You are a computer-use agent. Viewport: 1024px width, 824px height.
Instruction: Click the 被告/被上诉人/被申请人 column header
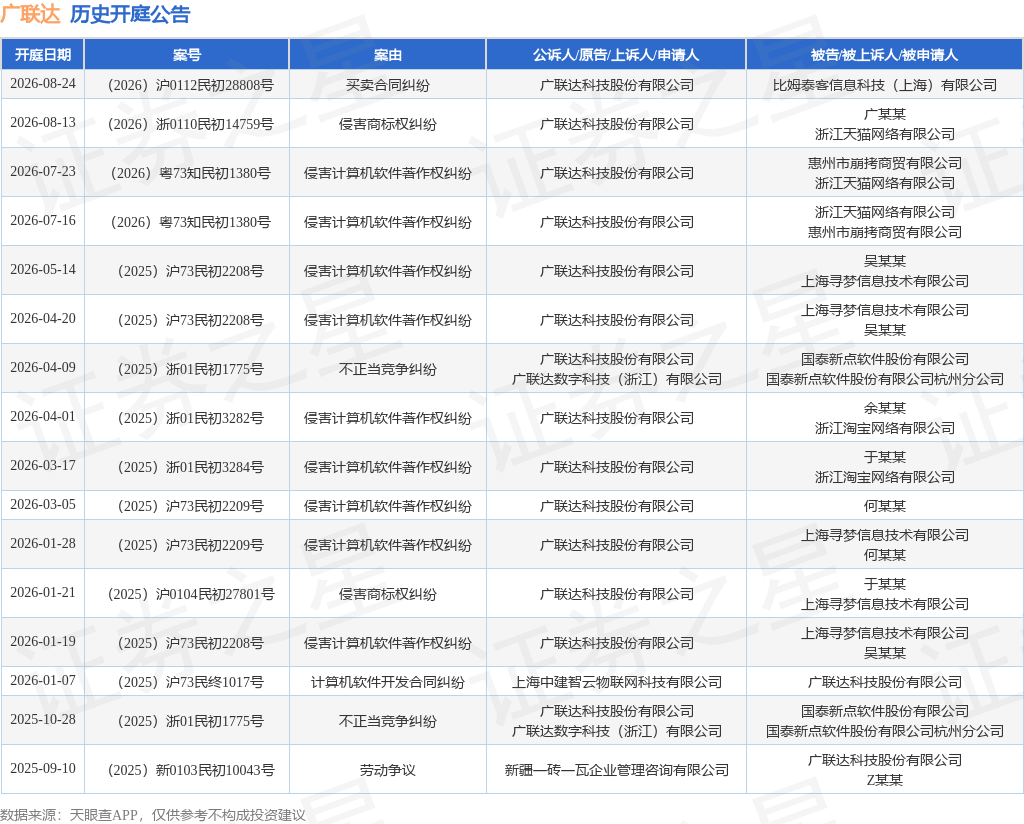click(x=884, y=55)
